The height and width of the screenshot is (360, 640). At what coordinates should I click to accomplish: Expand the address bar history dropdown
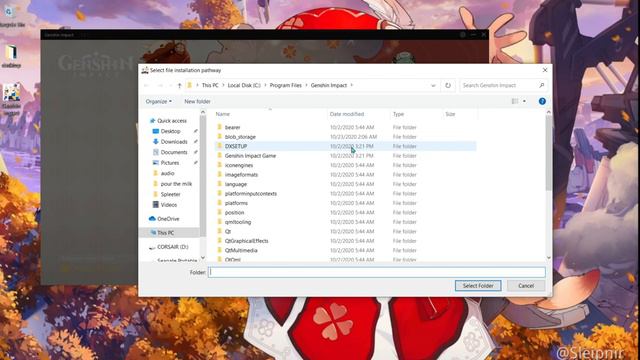point(433,85)
